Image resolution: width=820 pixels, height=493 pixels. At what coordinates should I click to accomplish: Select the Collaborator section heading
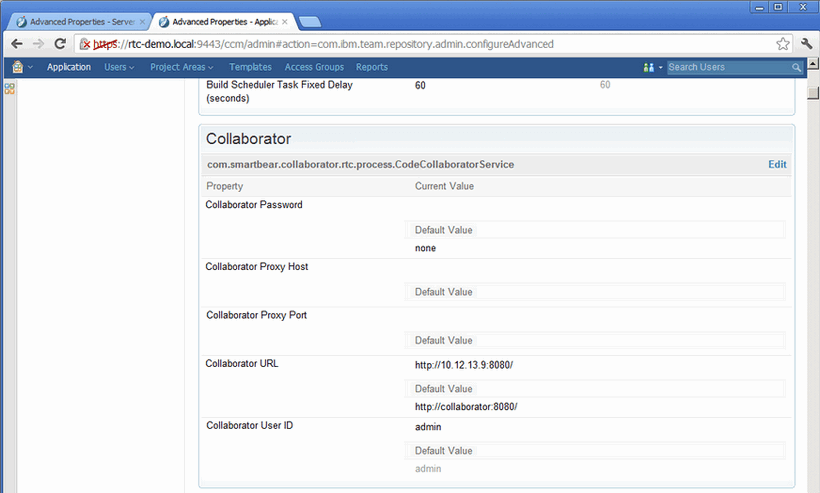pos(248,139)
